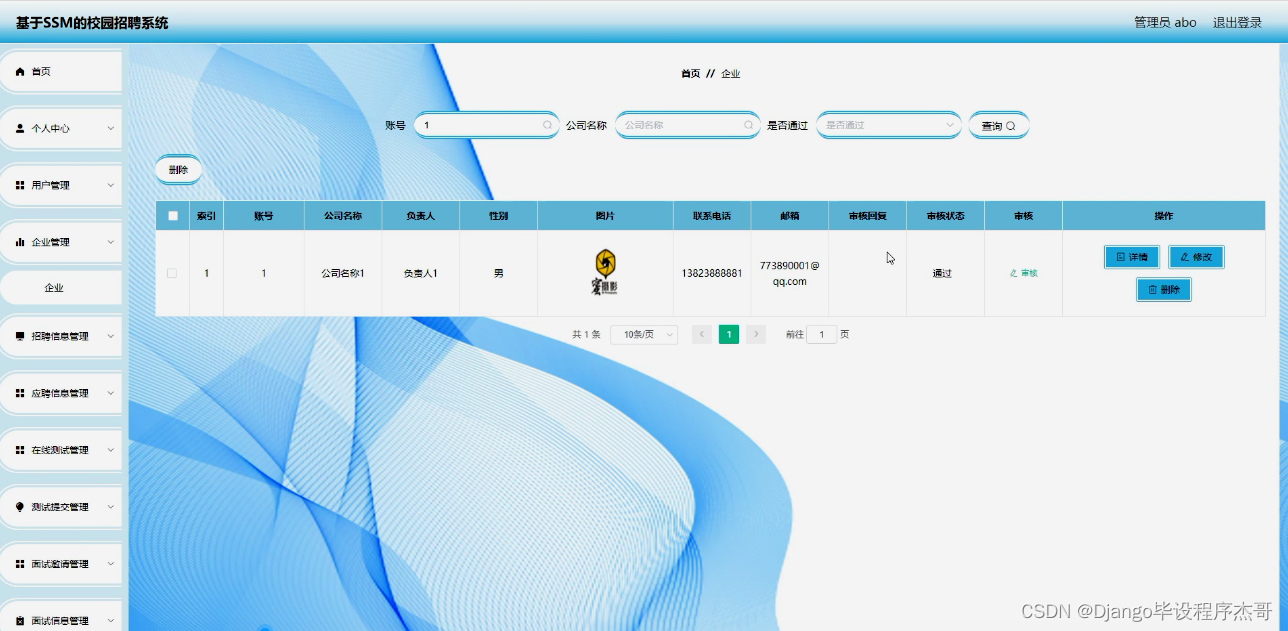Click the 删除 button above the table

coord(179,170)
